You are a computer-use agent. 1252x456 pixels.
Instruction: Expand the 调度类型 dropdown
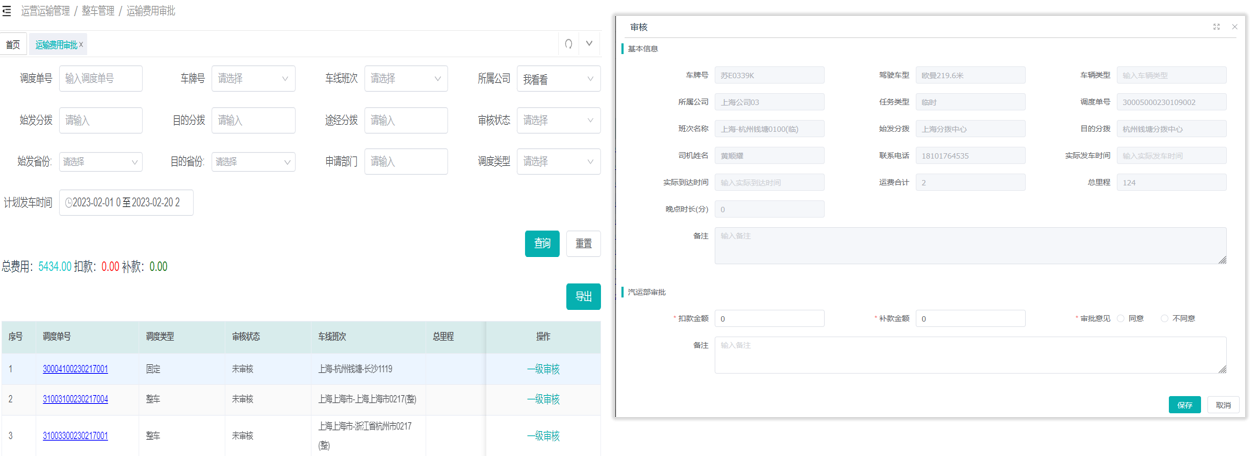point(558,161)
